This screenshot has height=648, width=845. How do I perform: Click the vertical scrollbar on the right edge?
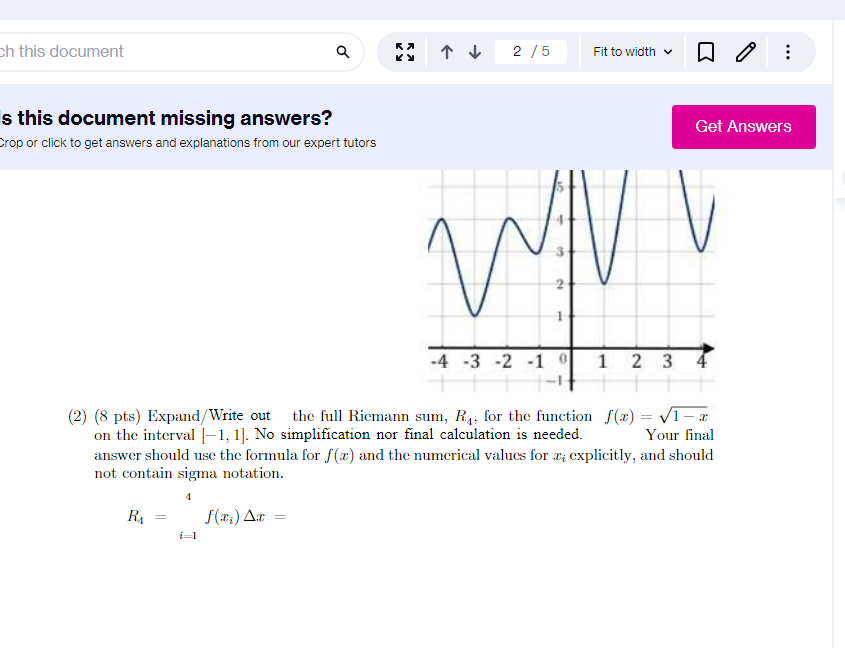[x=841, y=300]
